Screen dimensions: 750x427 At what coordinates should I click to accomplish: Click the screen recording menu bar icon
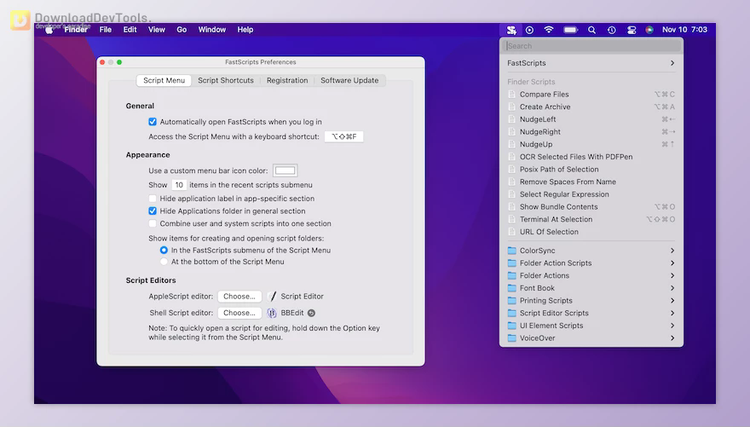point(529,30)
